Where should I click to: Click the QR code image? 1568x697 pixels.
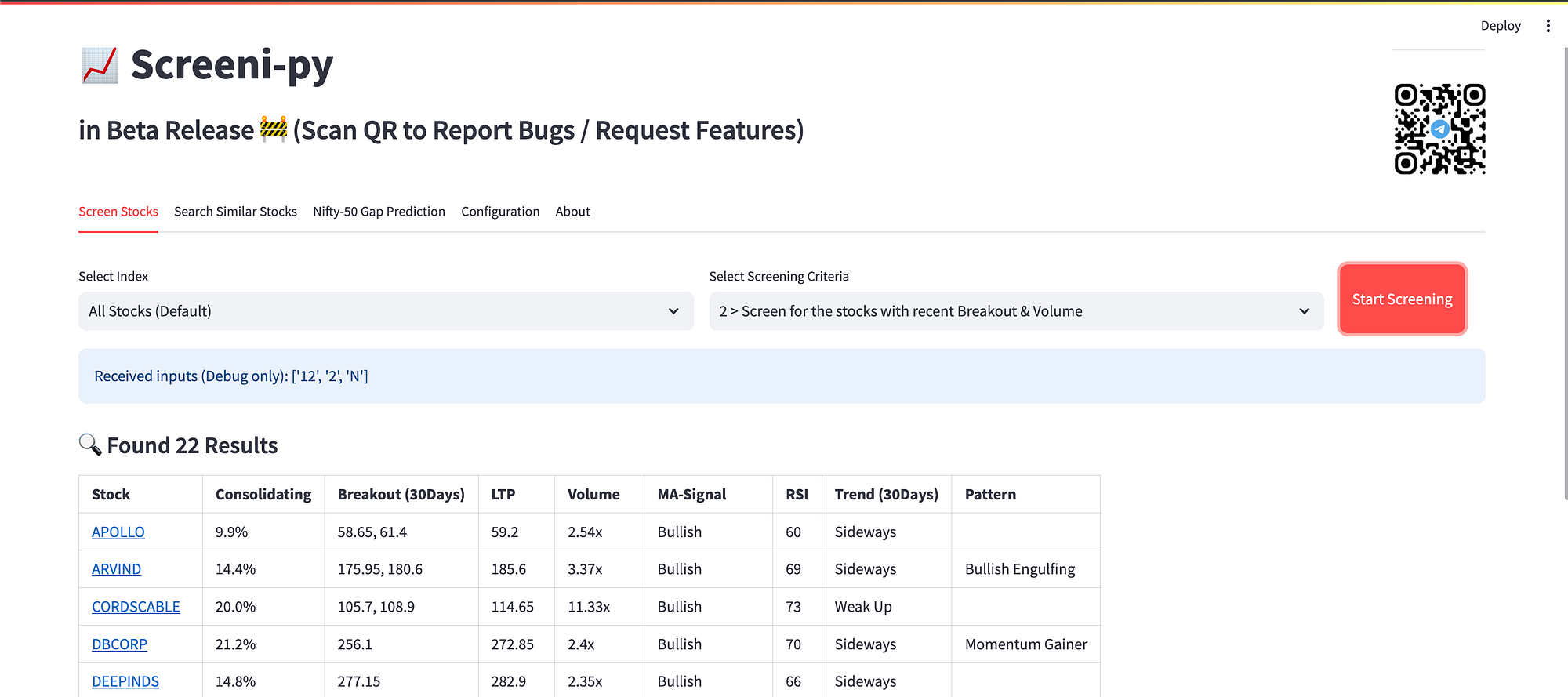point(1439,129)
